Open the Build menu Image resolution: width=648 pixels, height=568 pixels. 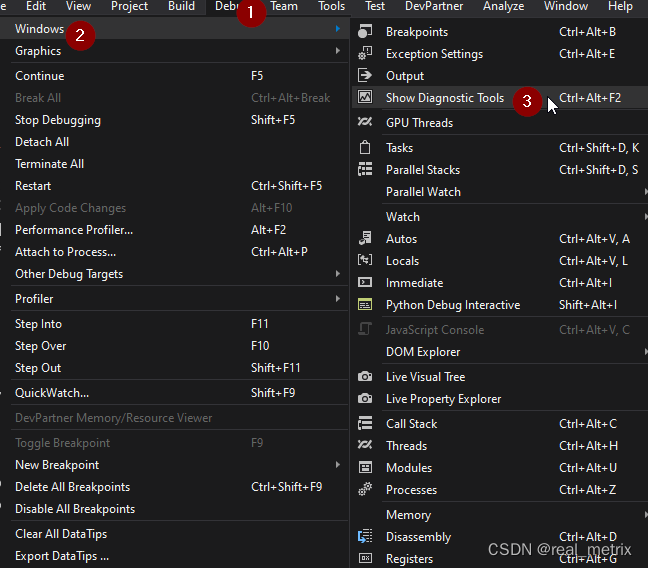coord(181,6)
